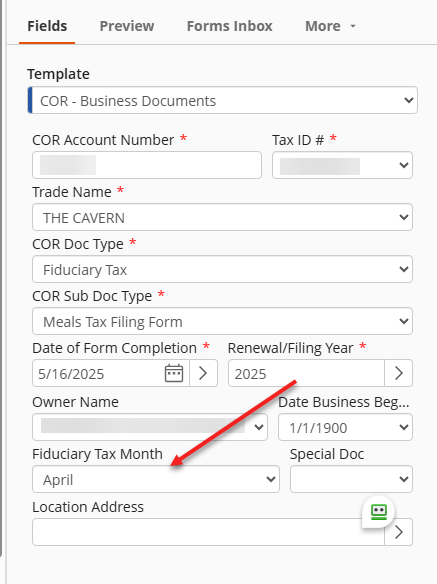The width and height of the screenshot is (437, 584).
Task: Open the Template dropdown COR - Business Documents
Action: (223, 100)
